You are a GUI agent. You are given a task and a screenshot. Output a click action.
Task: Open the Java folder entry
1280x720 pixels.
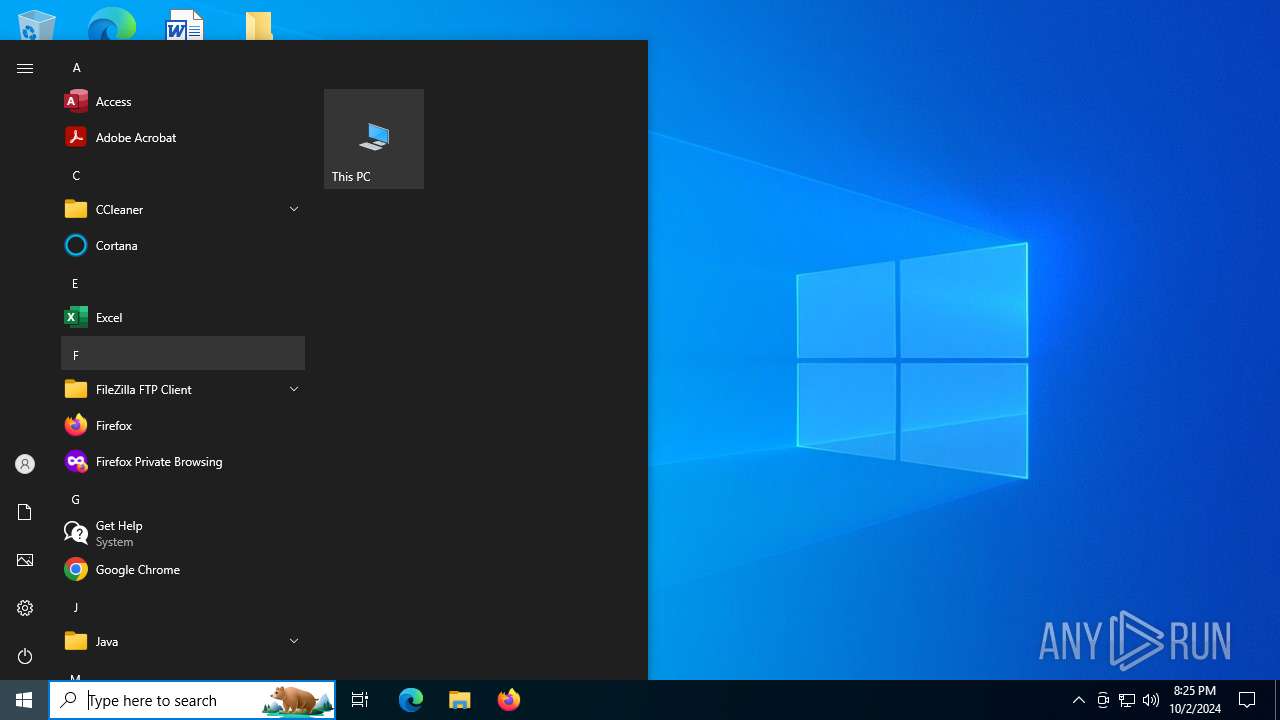(x=183, y=641)
